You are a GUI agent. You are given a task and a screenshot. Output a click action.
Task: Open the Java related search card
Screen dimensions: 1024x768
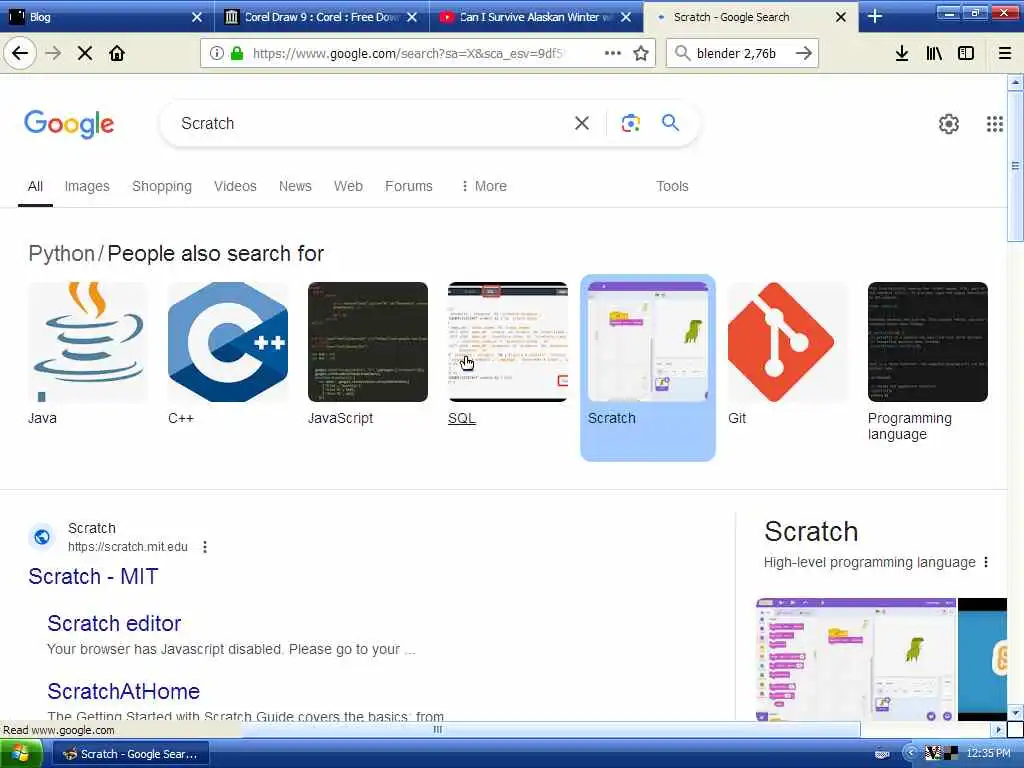tap(88, 353)
